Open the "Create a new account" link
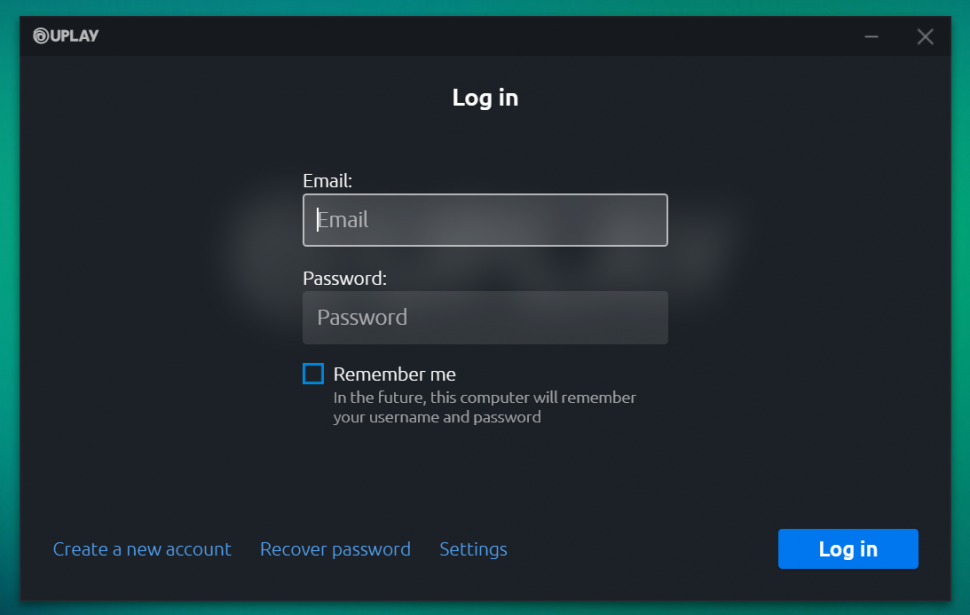Viewport: 970px width, 615px height. [142, 549]
